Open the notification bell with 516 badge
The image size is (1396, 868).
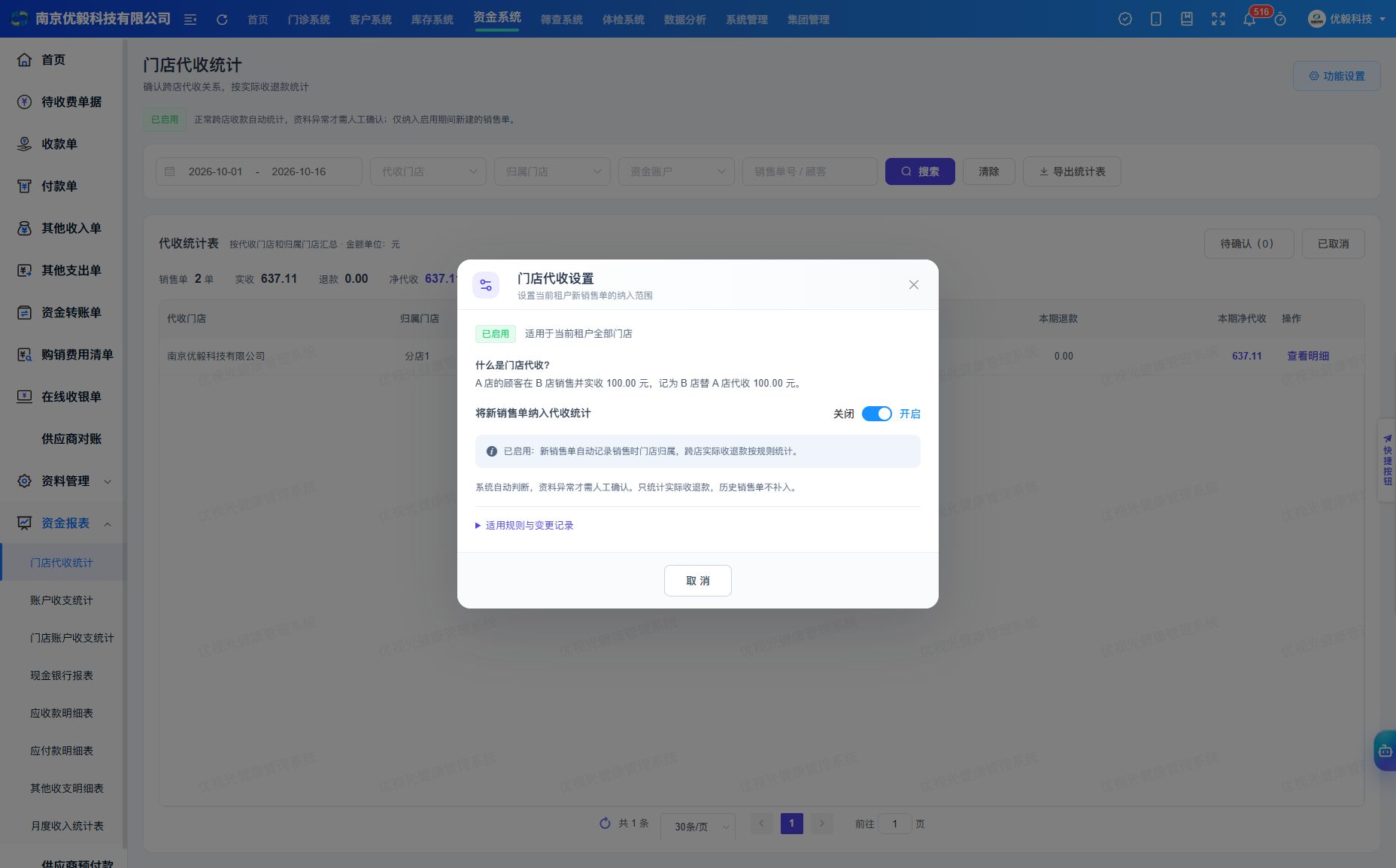1249,20
